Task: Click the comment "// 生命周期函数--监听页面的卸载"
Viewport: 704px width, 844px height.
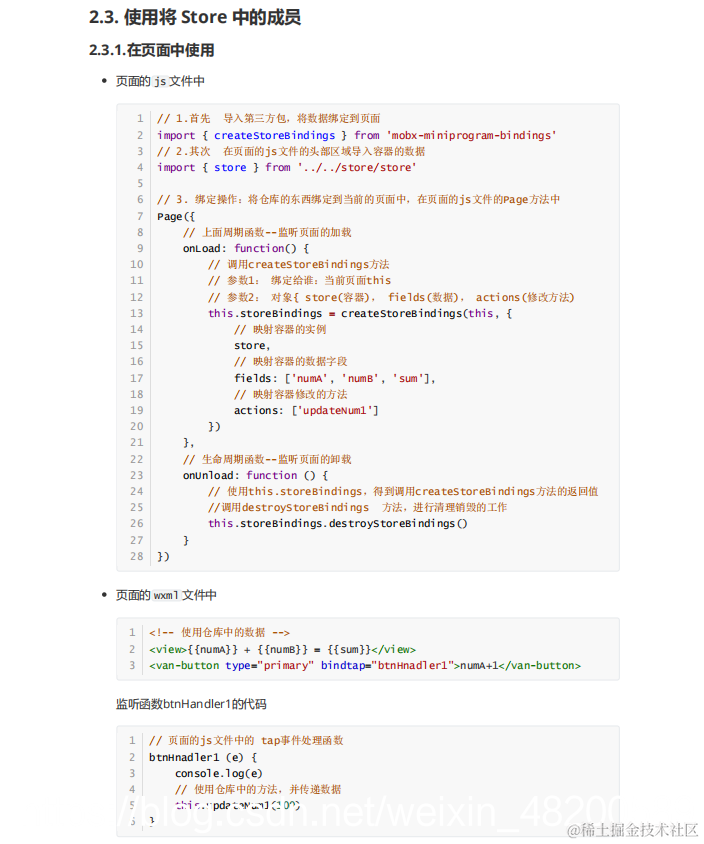Action: (x=267, y=460)
